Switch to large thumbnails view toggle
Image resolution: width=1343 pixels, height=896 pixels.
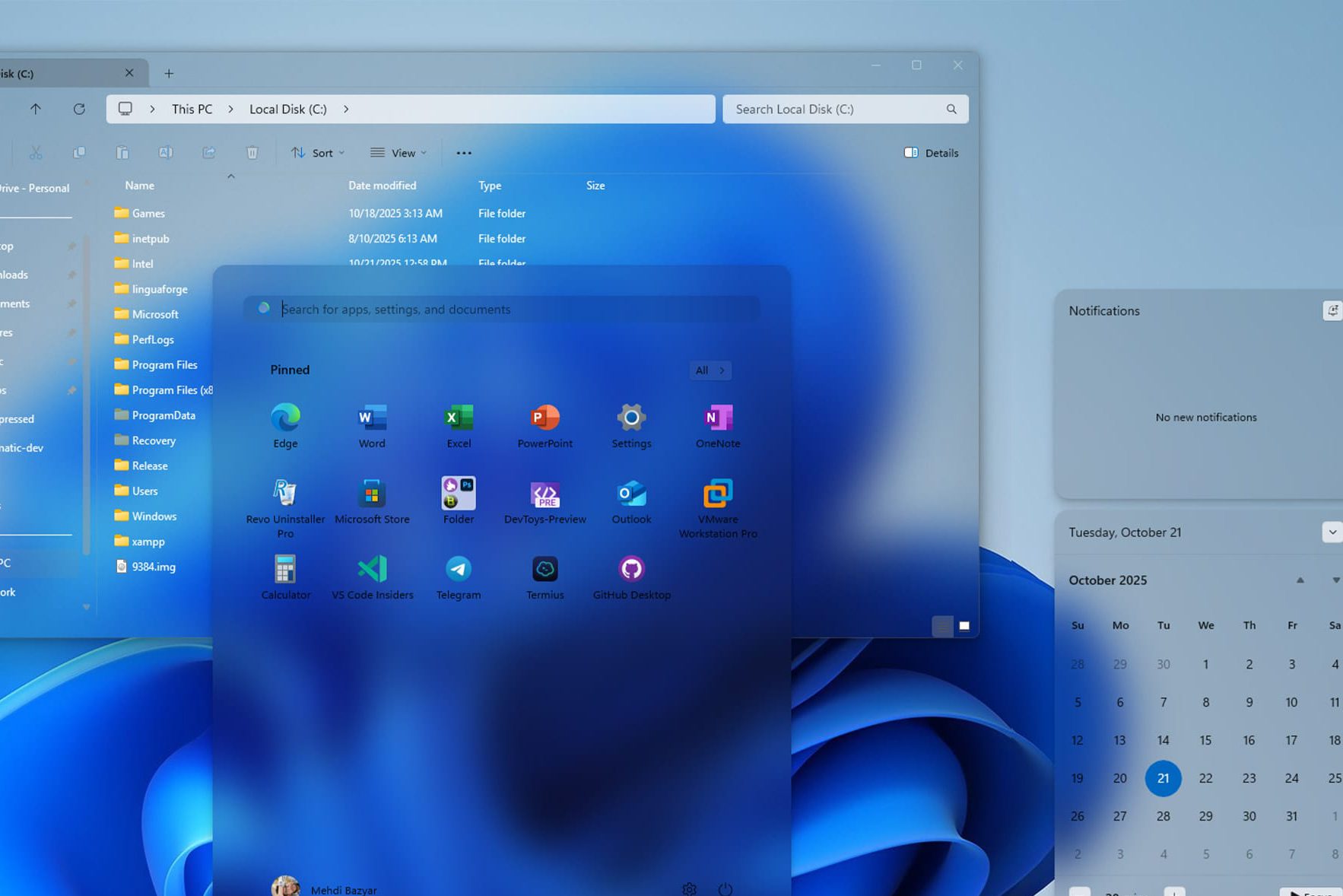[x=964, y=626]
